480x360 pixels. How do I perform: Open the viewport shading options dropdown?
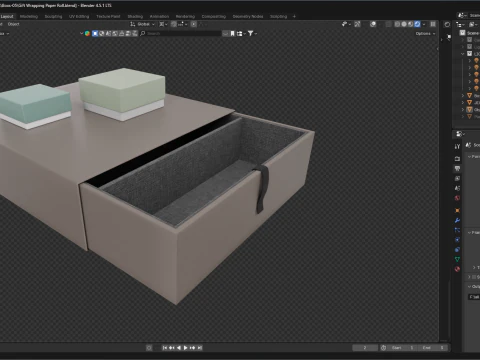[424, 24]
